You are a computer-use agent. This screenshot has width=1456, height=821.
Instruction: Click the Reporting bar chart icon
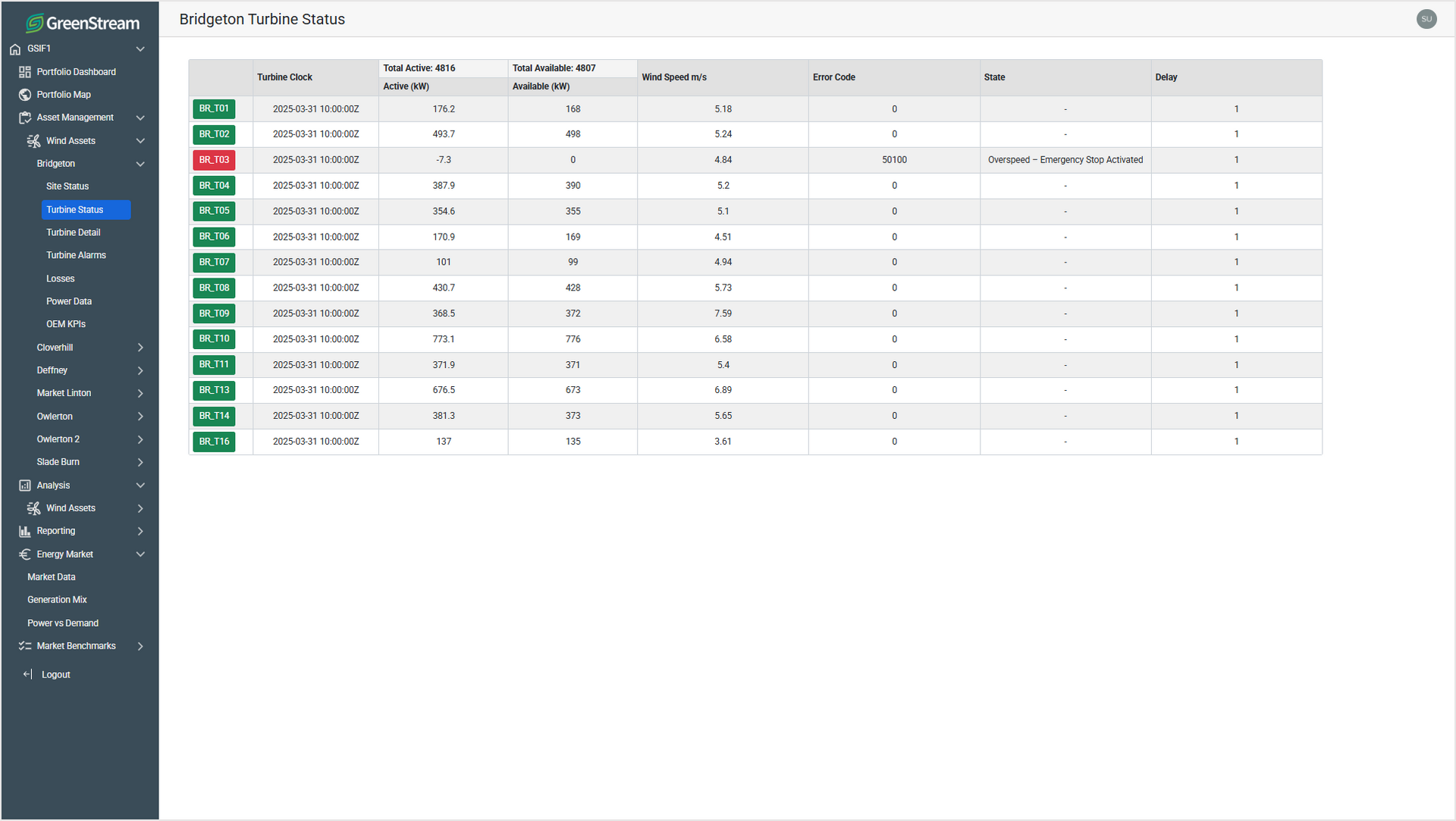pos(25,531)
